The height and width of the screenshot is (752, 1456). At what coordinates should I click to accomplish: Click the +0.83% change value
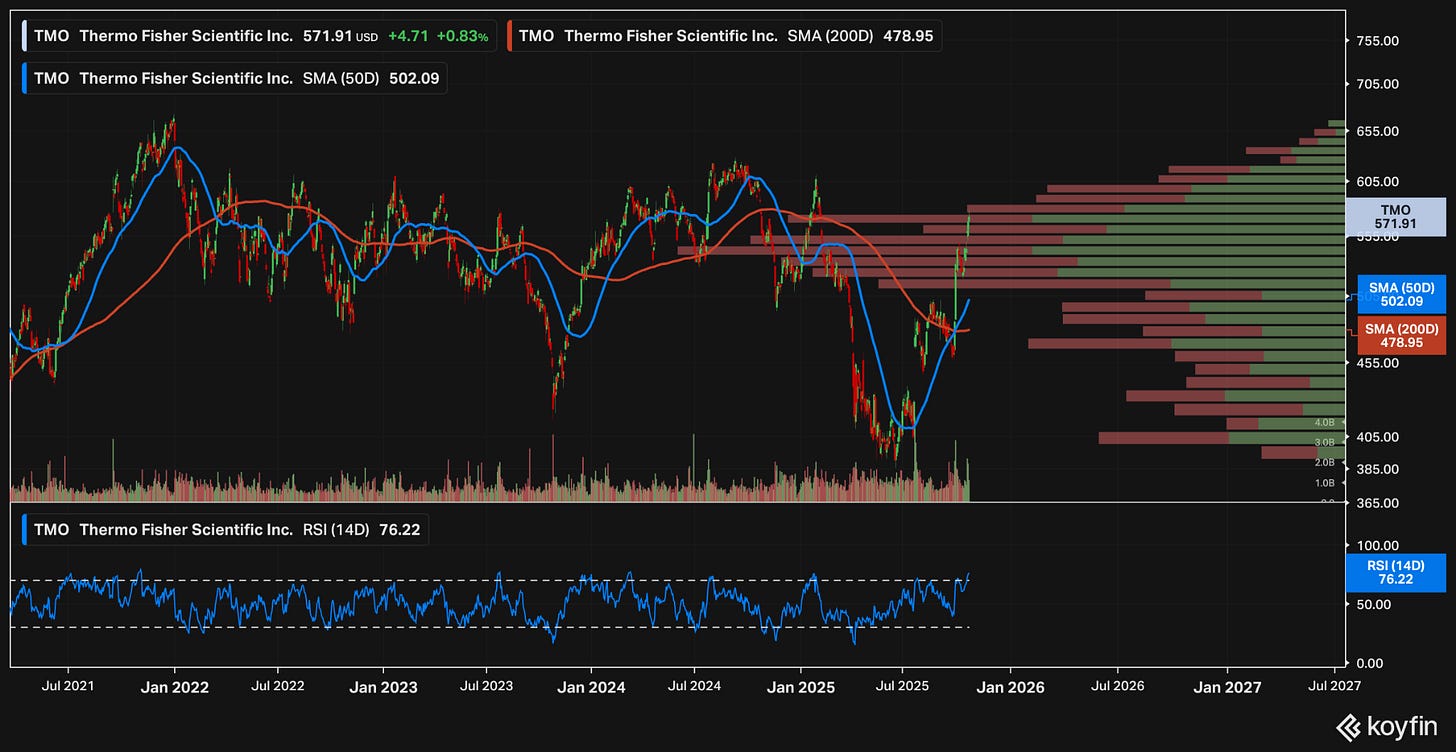pyautogui.click(x=462, y=36)
